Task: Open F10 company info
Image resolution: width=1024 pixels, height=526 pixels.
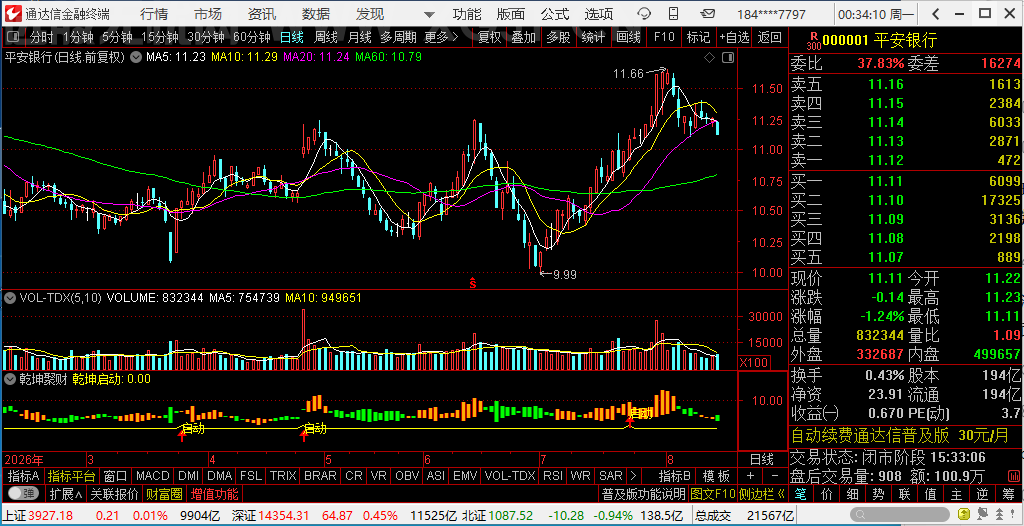Action: pyautogui.click(x=664, y=37)
